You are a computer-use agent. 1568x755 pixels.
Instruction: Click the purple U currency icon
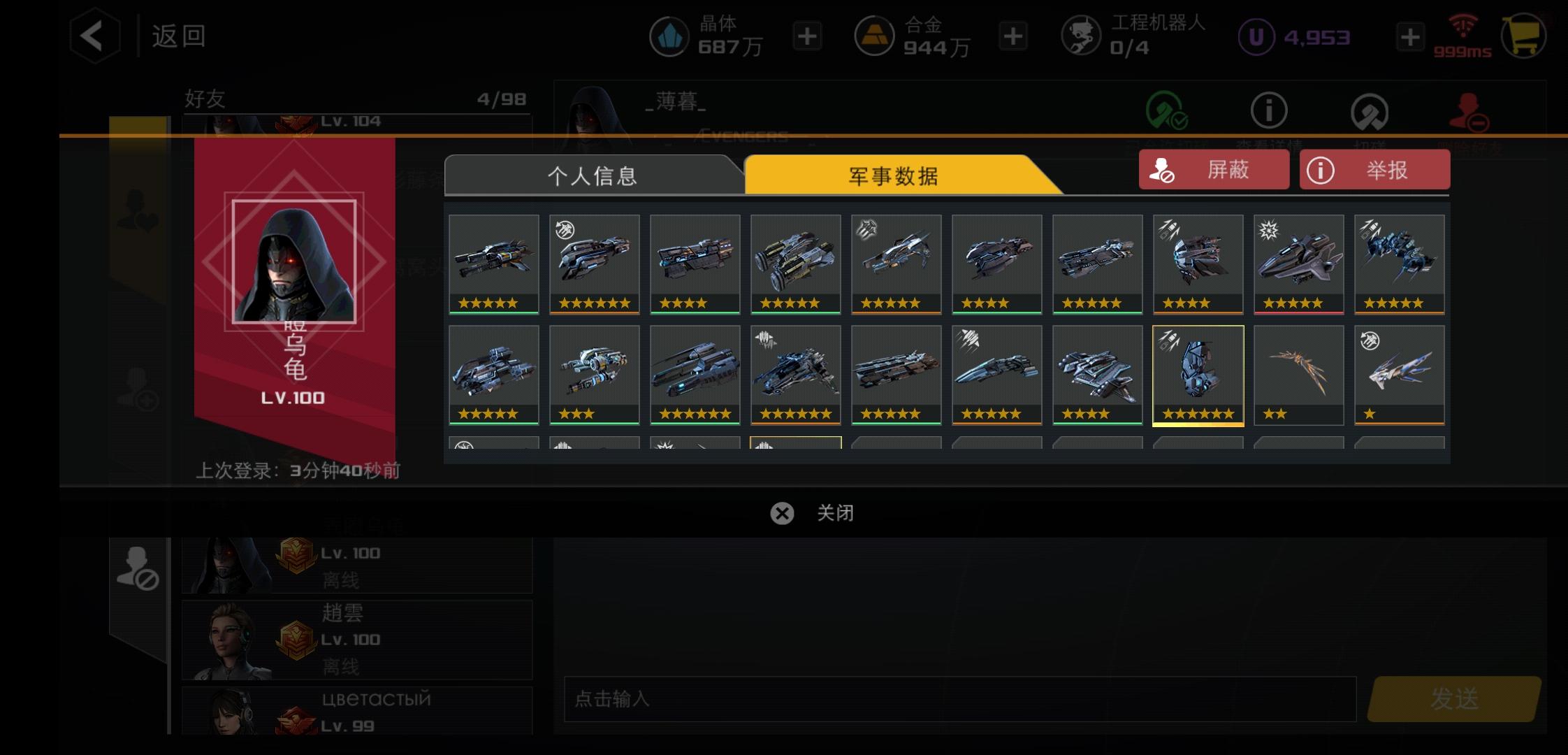click(1256, 36)
